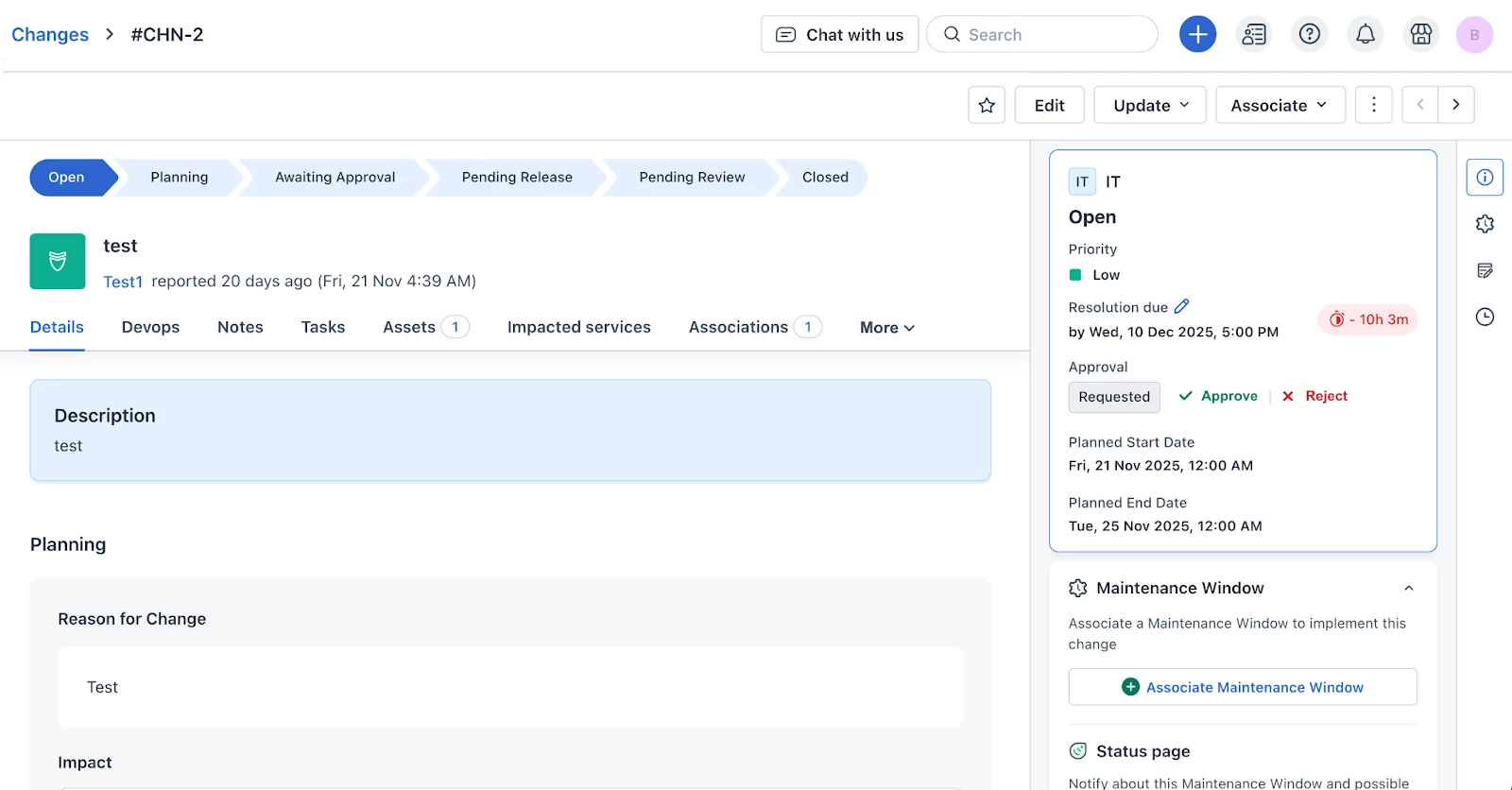Open the user avatar 'B' profile menu
1512x790 pixels.
(1474, 35)
